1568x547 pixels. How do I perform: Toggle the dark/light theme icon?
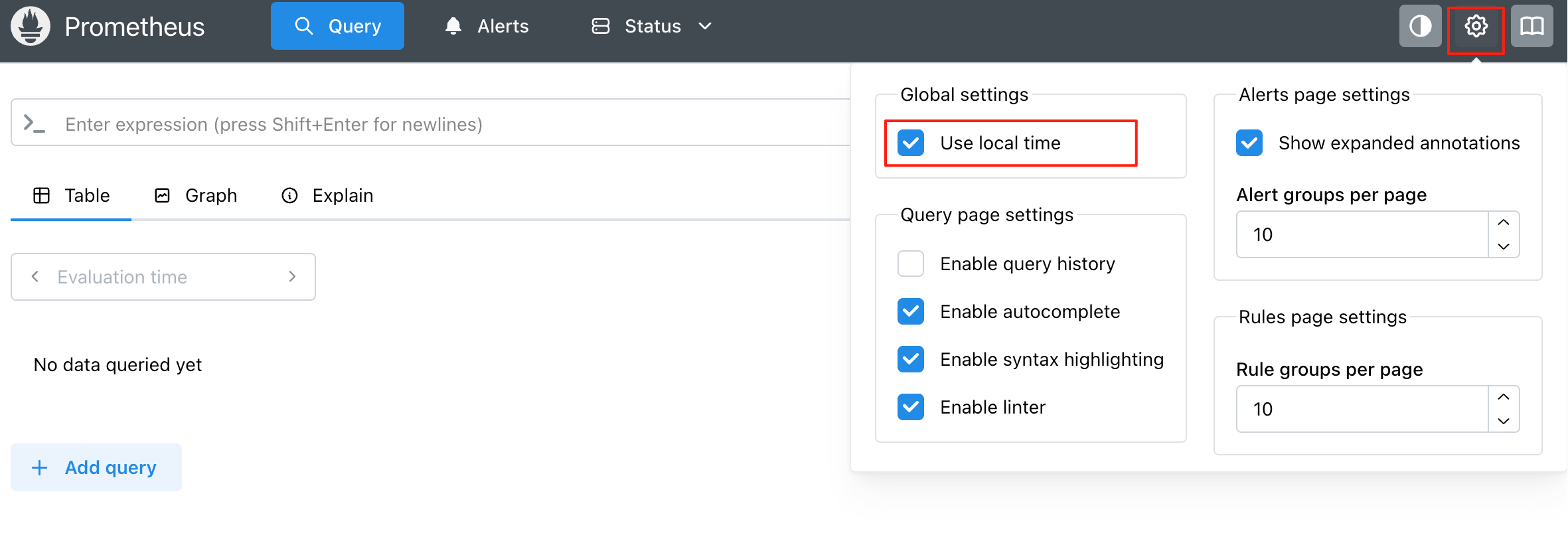(x=1420, y=27)
